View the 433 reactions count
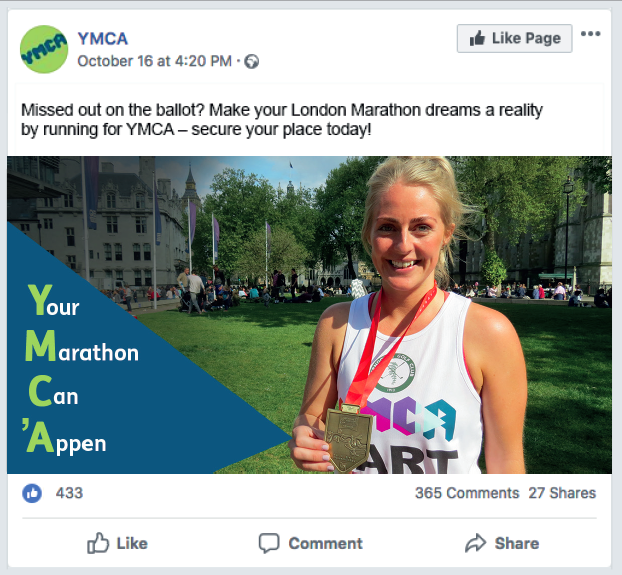The height and width of the screenshot is (575, 622). (x=69, y=493)
